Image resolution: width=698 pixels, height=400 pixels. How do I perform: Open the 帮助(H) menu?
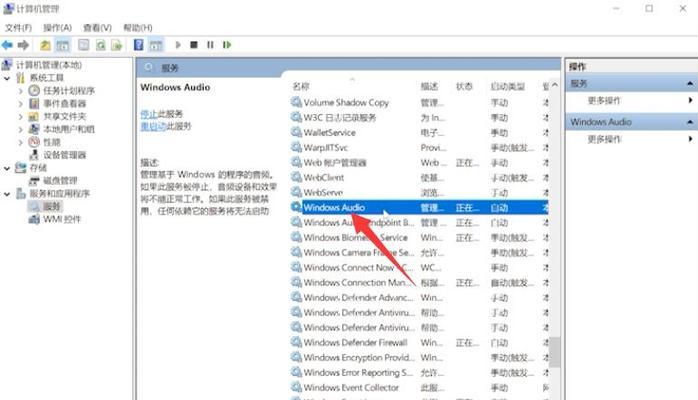138,28
